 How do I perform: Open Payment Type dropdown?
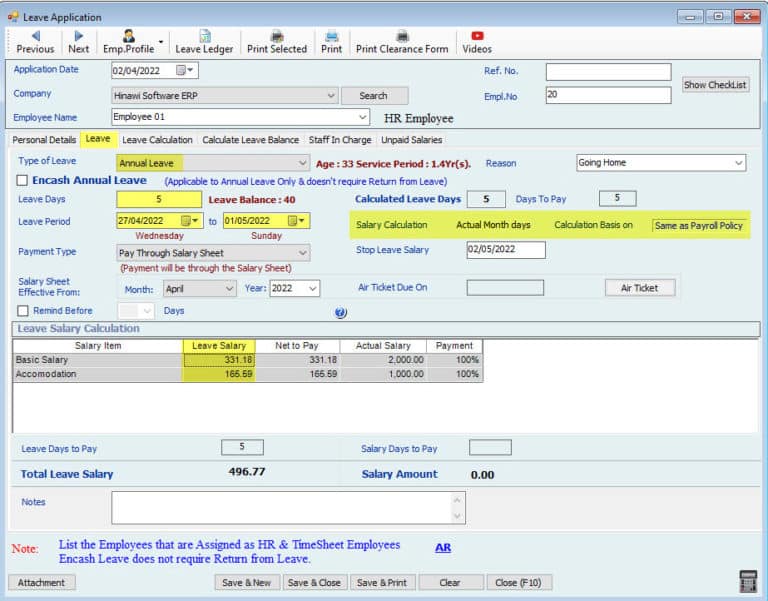coord(303,253)
